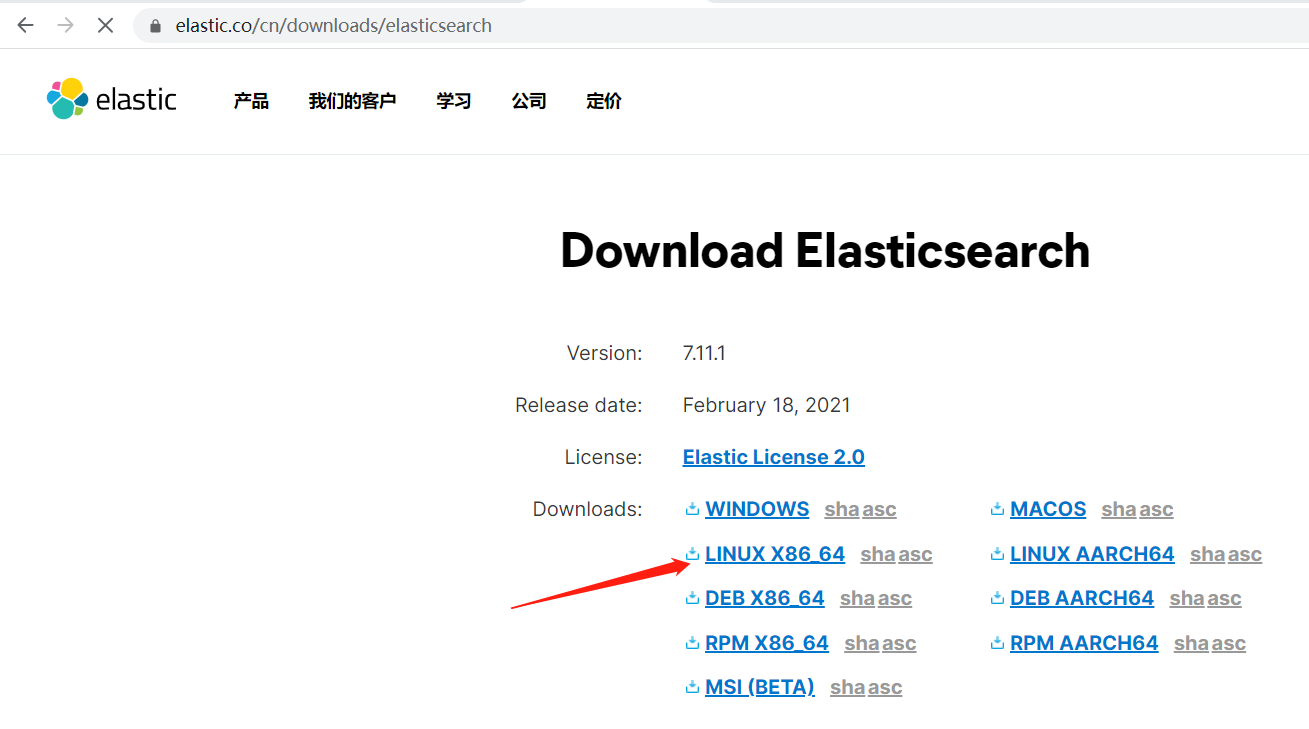Click download icon beside RPM X86_64
The width and height of the screenshot is (1309, 729).
point(692,643)
